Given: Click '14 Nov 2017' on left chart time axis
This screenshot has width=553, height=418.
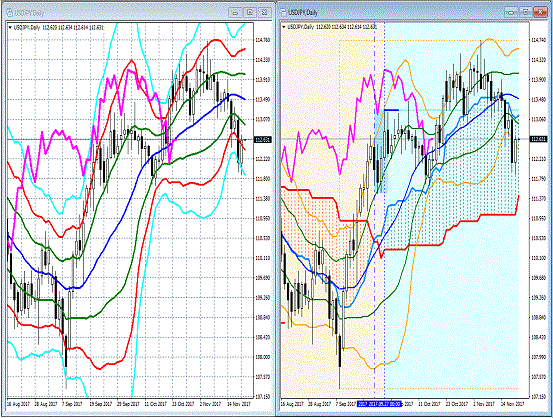Looking at the screenshot, I should click(x=239, y=404).
